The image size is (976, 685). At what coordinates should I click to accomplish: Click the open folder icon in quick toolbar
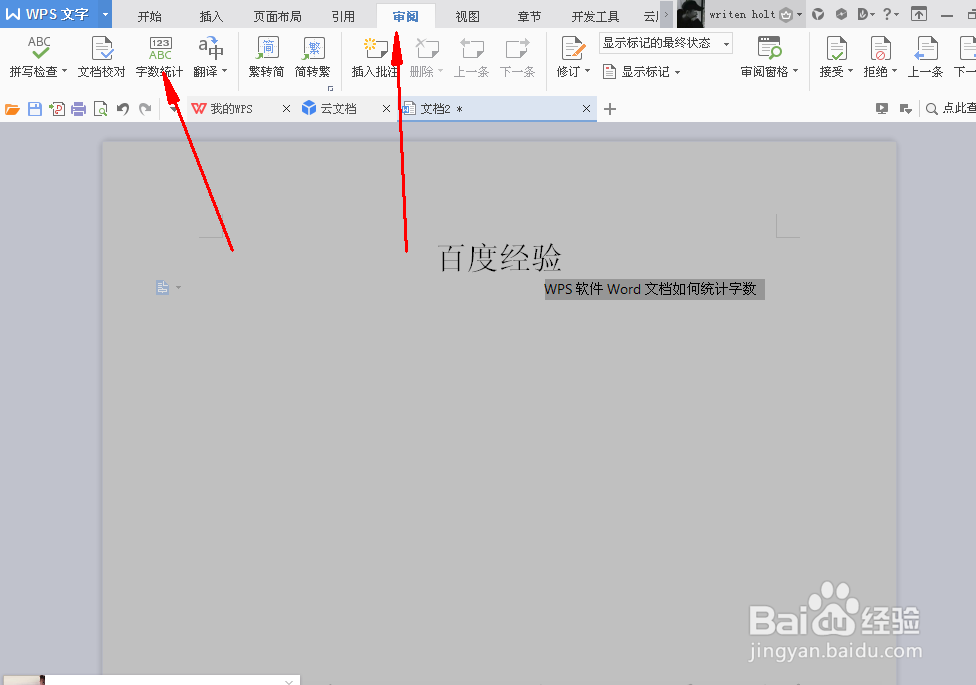[x=12, y=110]
